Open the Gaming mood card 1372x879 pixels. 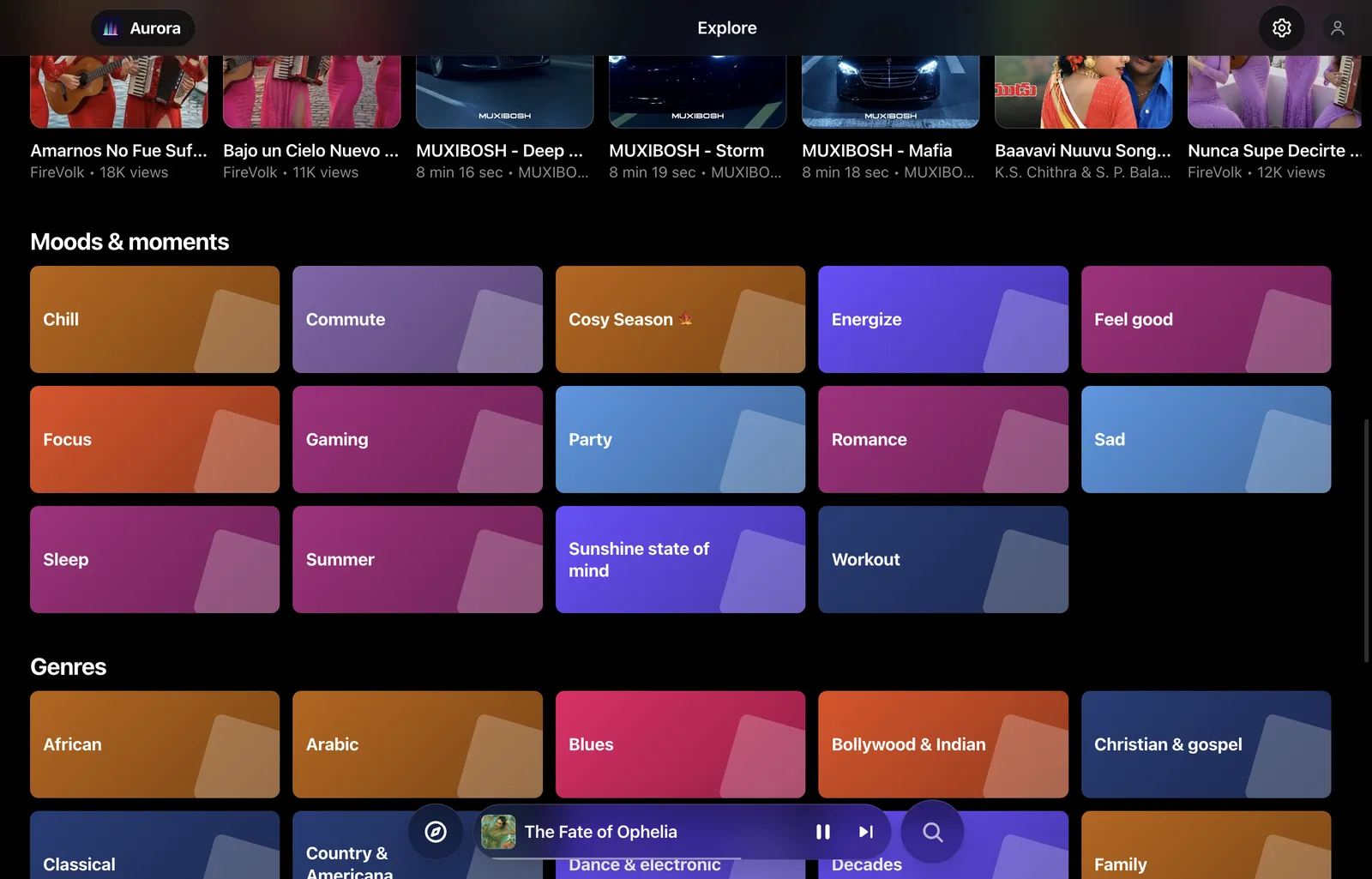[418, 439]
